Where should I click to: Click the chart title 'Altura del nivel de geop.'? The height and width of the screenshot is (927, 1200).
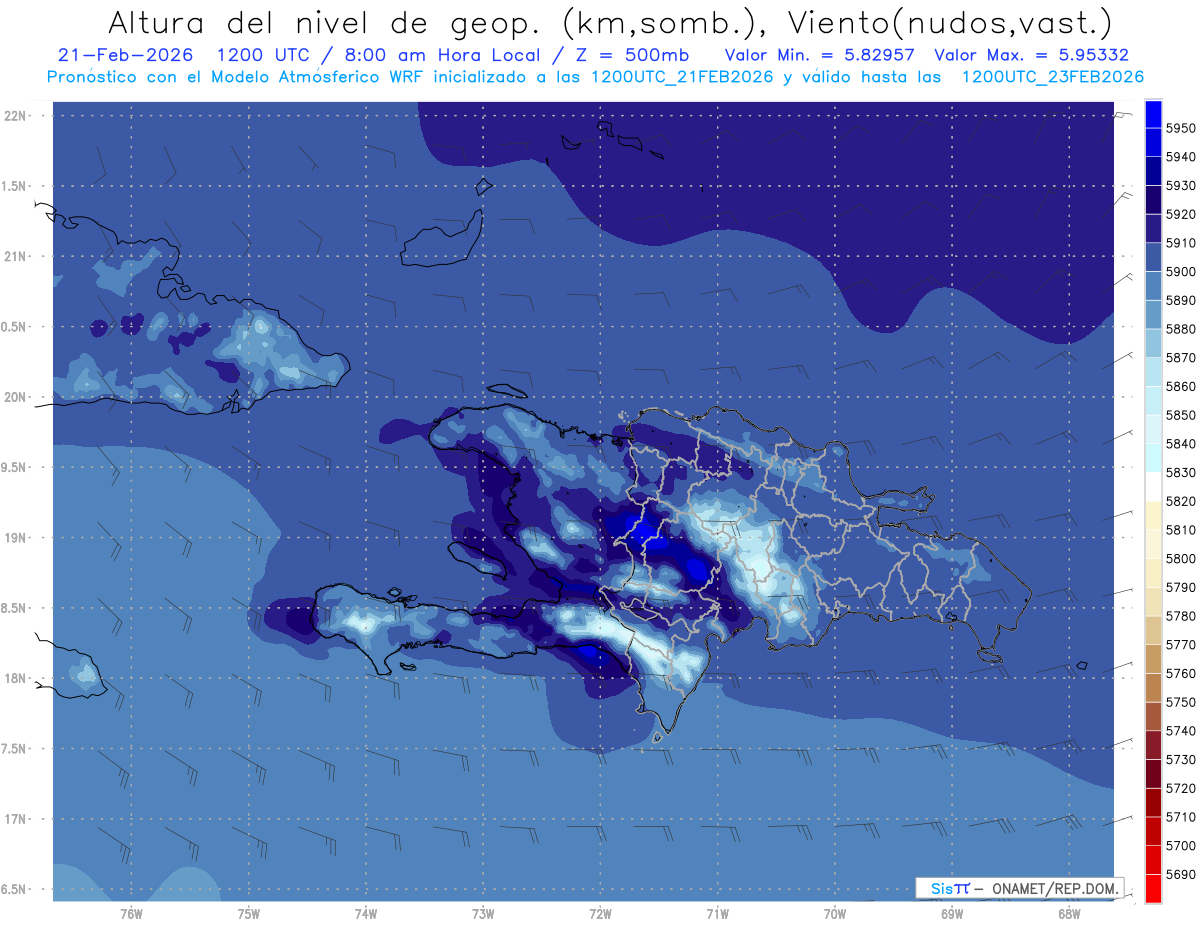coord(325,22)
